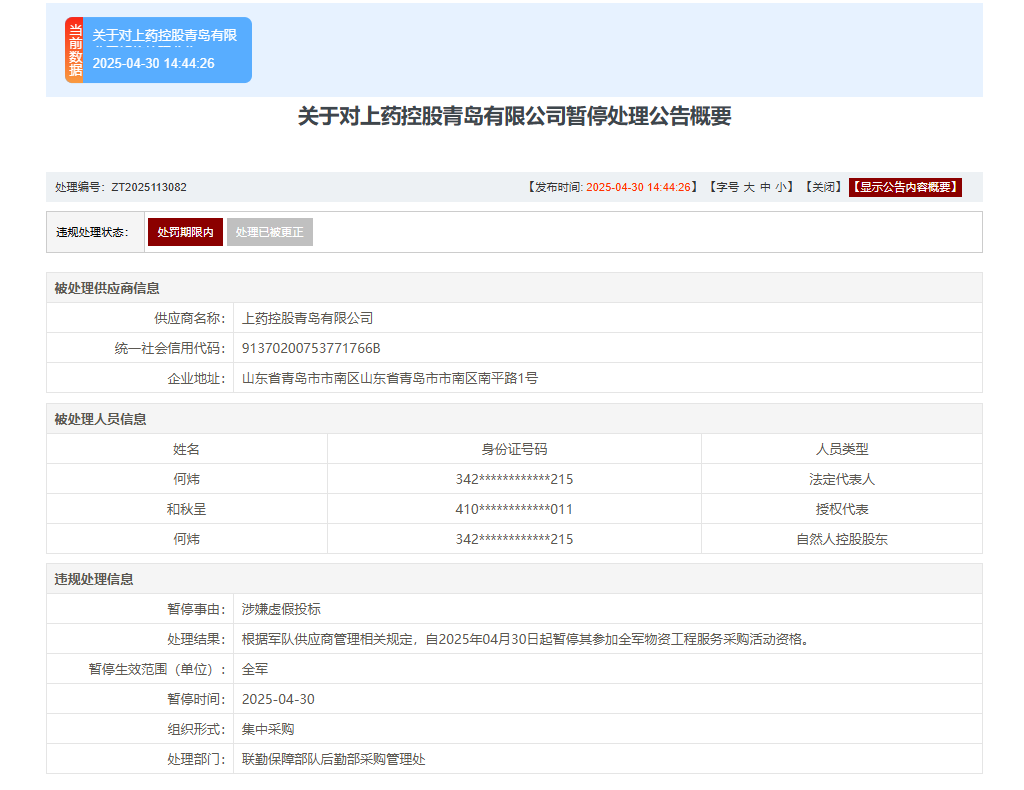Click 何炜 in the 法定代表人 row
This screenshot has height=790, width=1024.
click(186, 479)
